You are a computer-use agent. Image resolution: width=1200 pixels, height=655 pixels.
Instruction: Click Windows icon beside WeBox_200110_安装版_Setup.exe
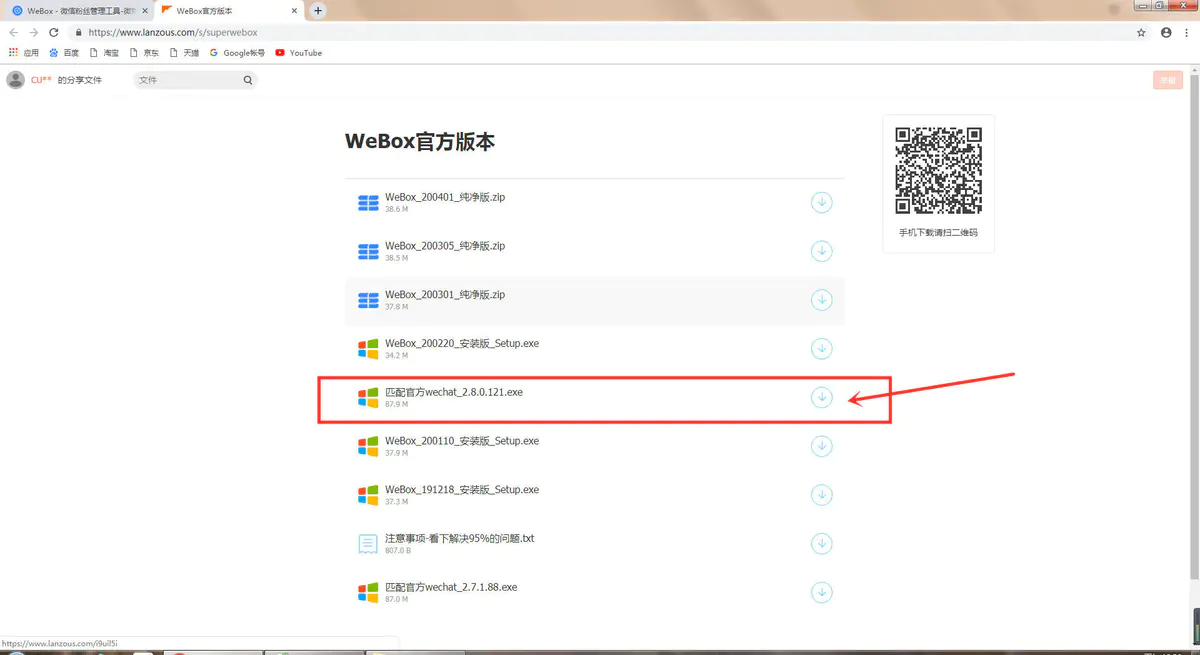pos(368,446)
